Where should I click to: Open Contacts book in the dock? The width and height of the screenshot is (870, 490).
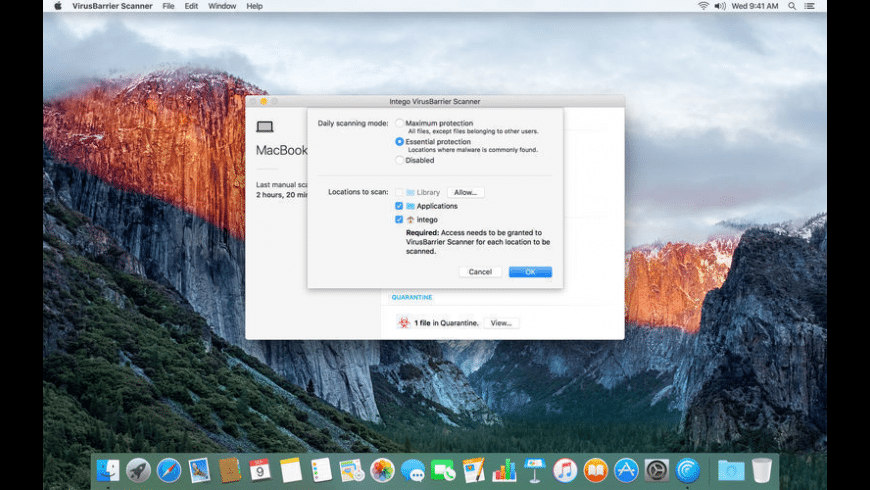(x=230, y=471)
